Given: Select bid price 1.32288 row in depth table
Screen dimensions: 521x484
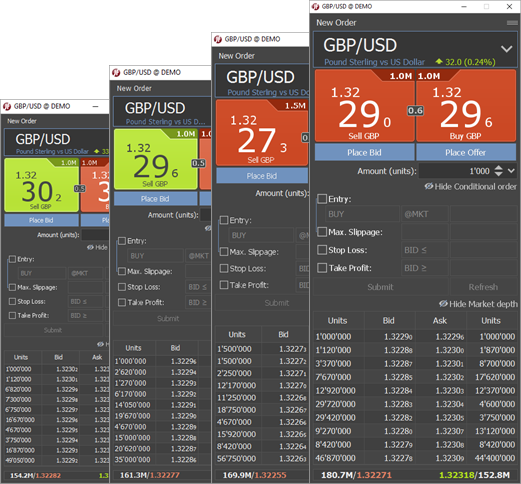Looking at the screenshot, I should point(398,350).
